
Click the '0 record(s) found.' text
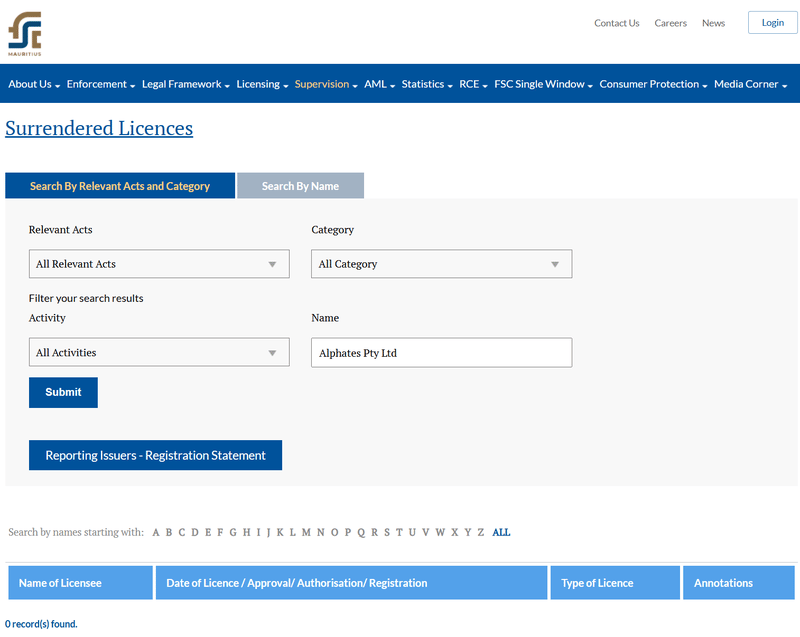click(41, 624)
